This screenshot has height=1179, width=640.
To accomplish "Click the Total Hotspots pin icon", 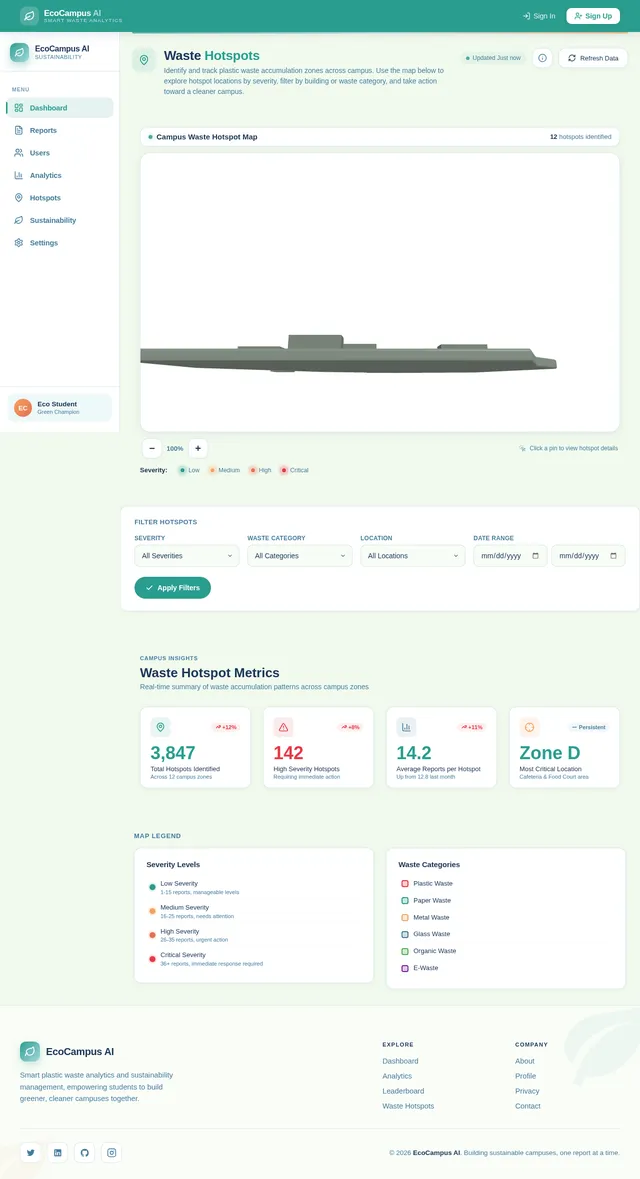I will pyautogui.click(x=160, y=727).
